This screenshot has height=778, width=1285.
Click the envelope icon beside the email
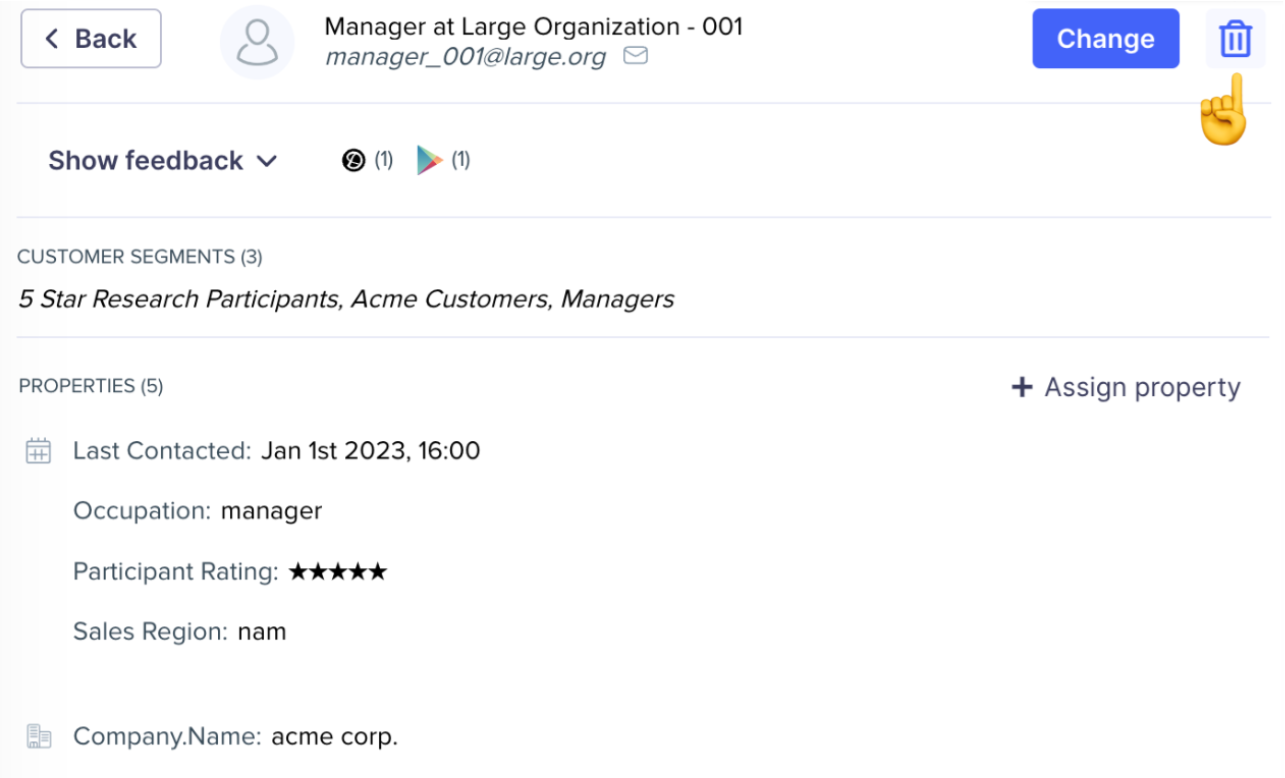point(635,56)
